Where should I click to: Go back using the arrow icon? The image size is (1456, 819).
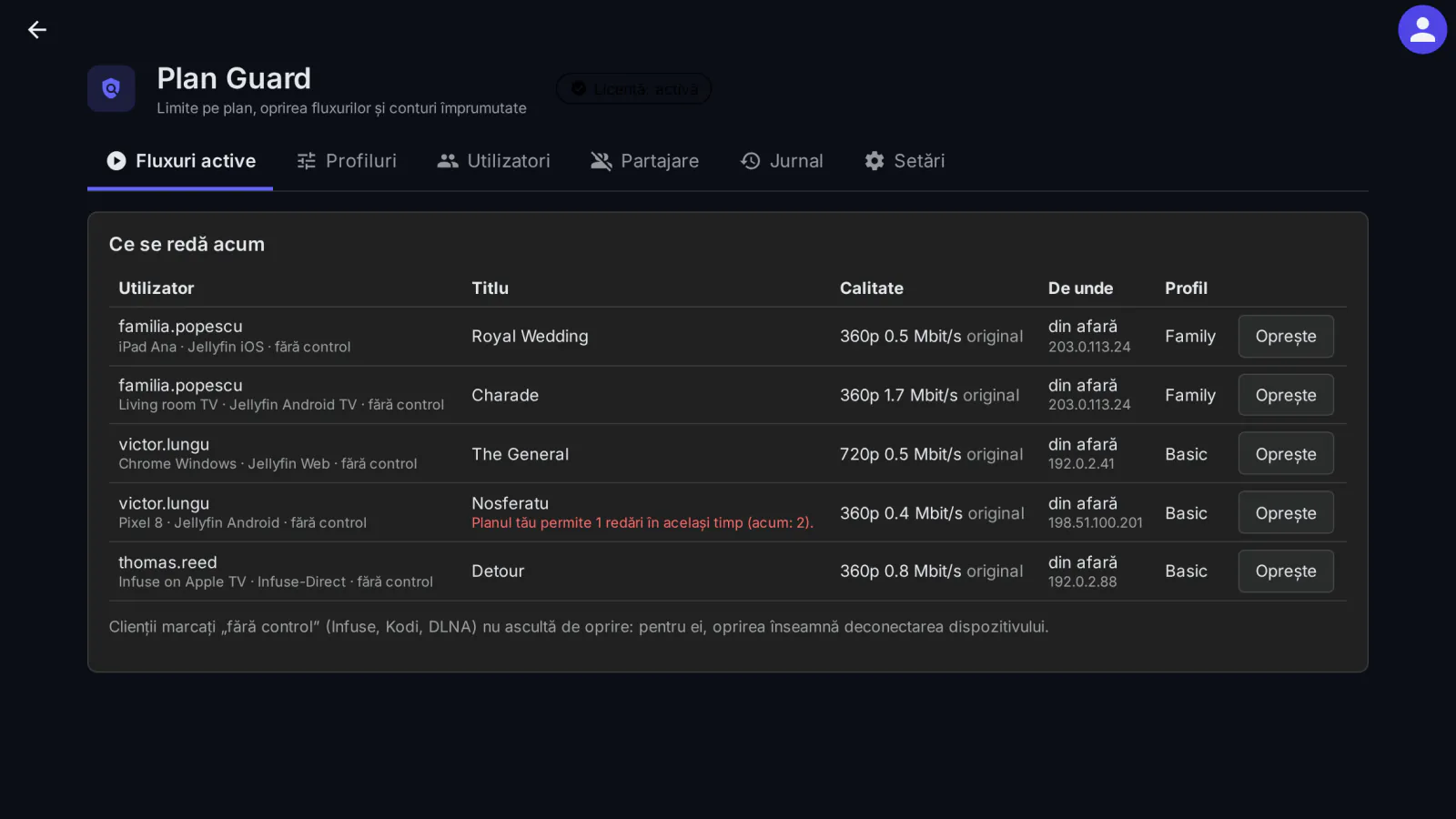pyautogui.click(x=37, y=30)
